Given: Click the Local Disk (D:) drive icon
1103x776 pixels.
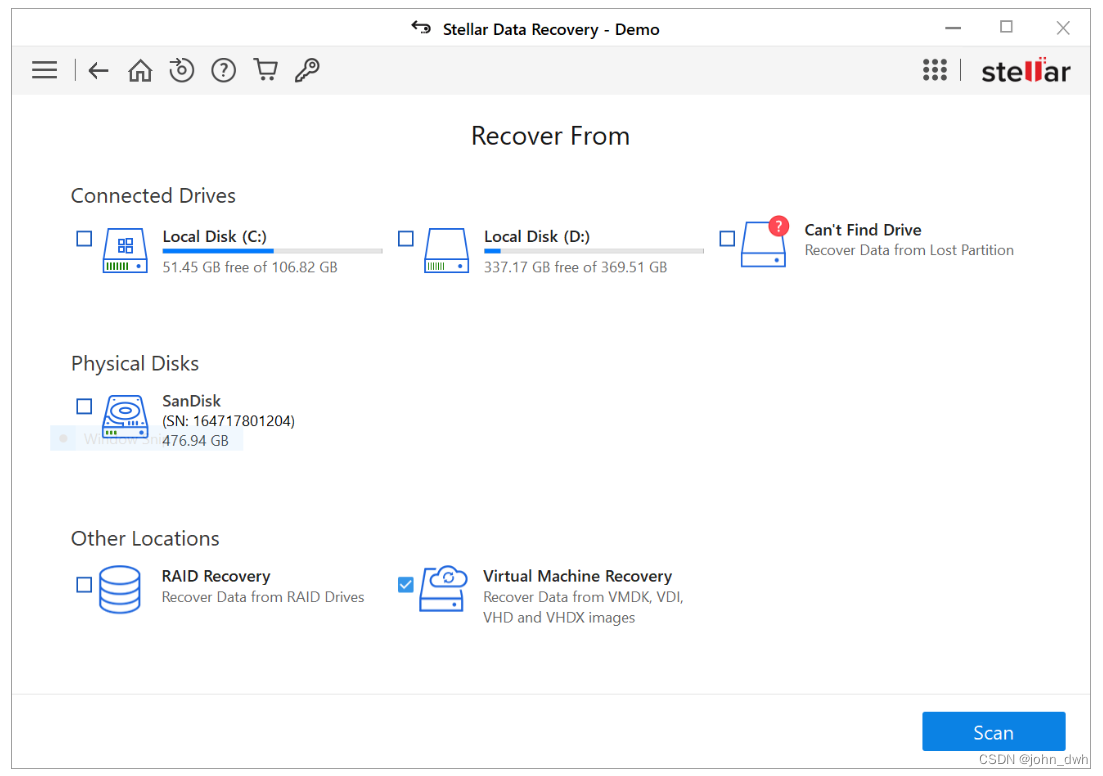Looking at the screenshot, I should pyautogui.click(x=447, y=250).
